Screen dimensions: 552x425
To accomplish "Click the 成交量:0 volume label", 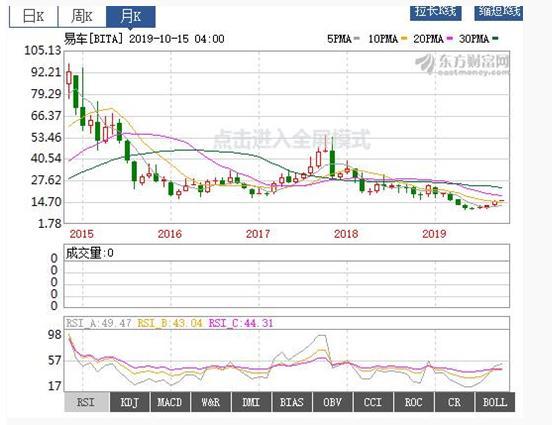I will [x=90, y=253].
